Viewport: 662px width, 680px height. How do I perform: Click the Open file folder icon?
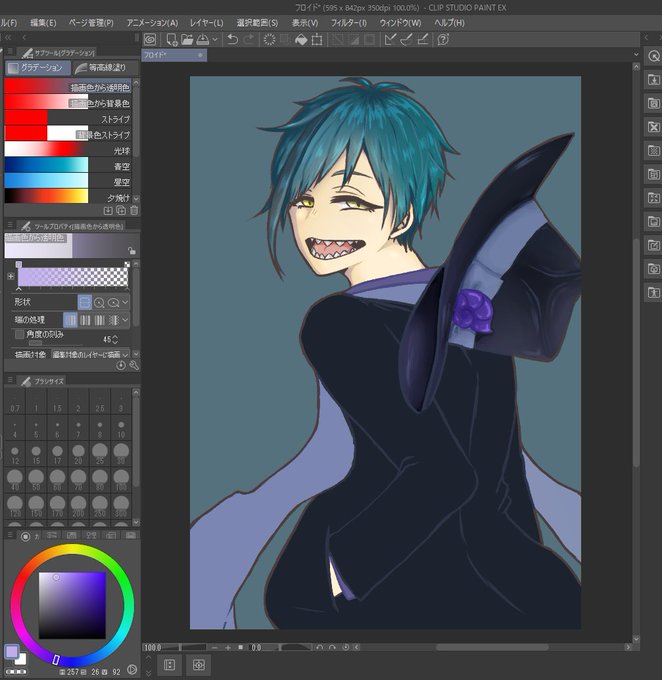point(187,40)
